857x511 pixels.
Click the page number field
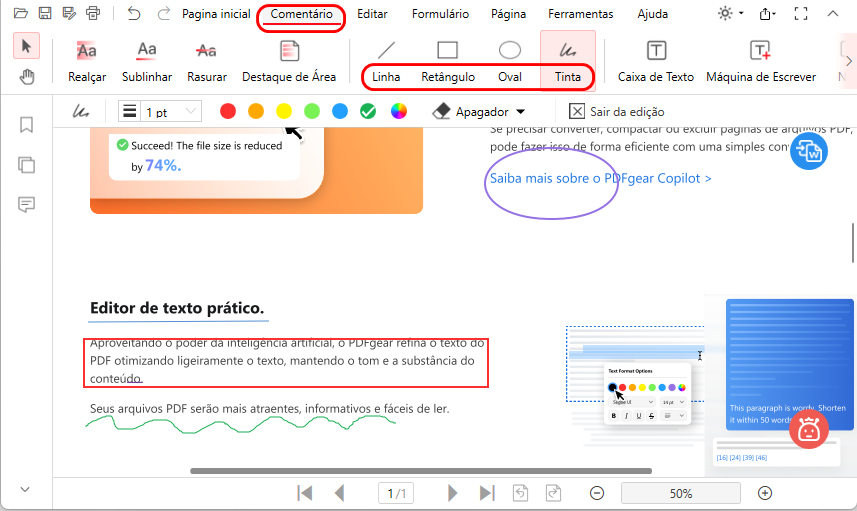point(396,494)
